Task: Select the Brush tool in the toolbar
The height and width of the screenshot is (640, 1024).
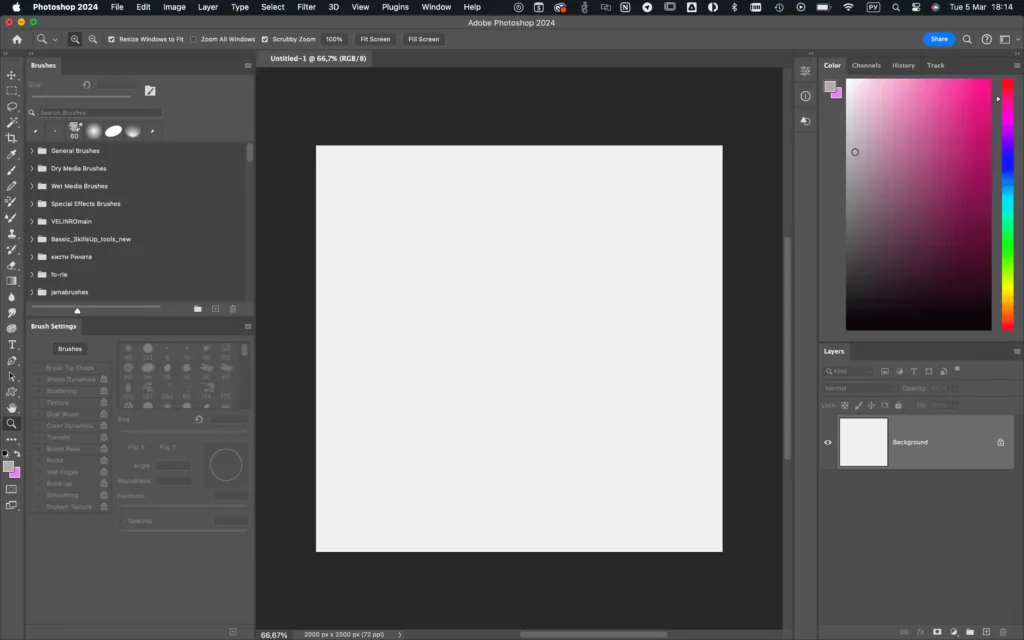Action: point(12,170)
